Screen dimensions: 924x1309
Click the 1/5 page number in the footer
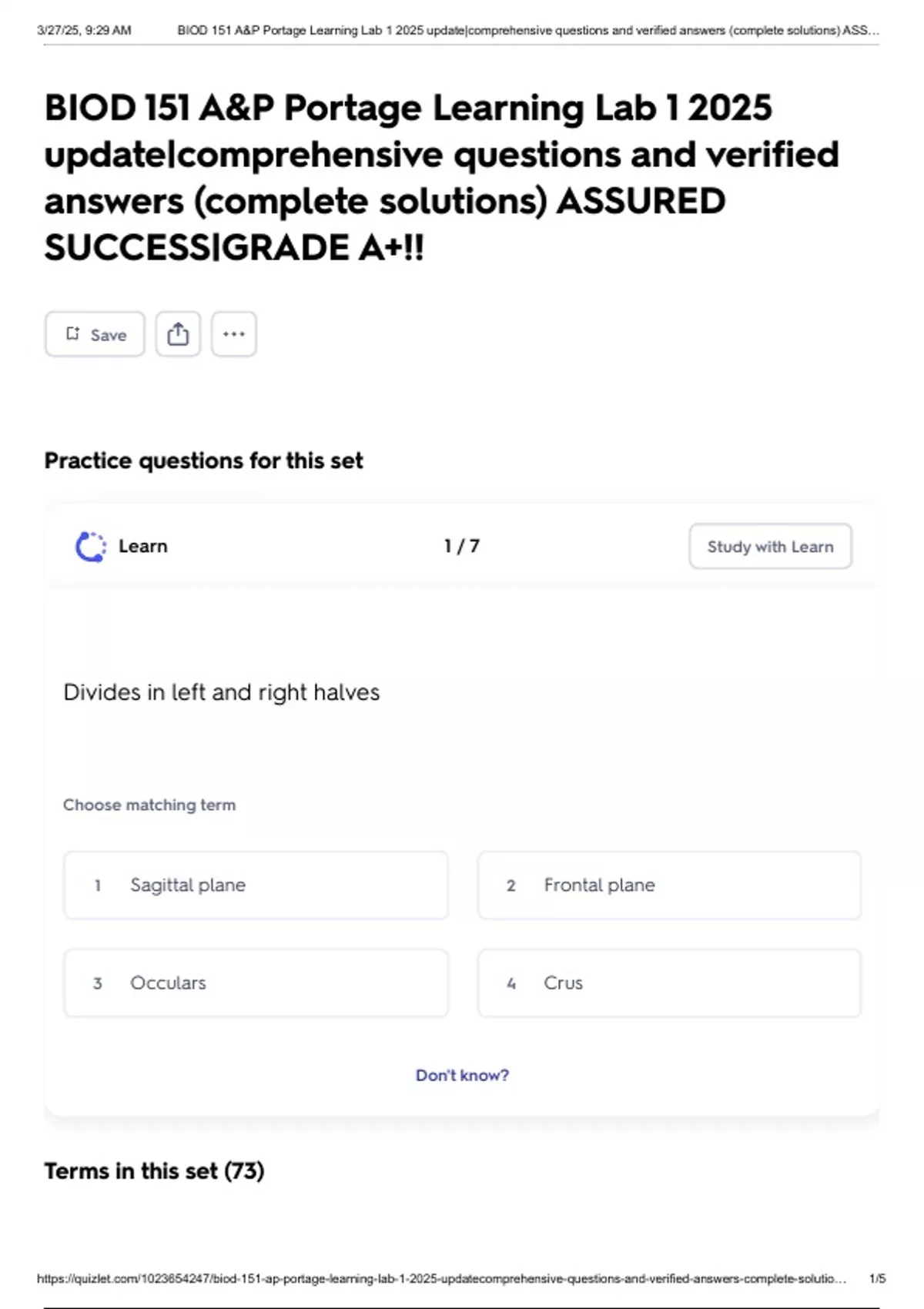(877, 1279)
